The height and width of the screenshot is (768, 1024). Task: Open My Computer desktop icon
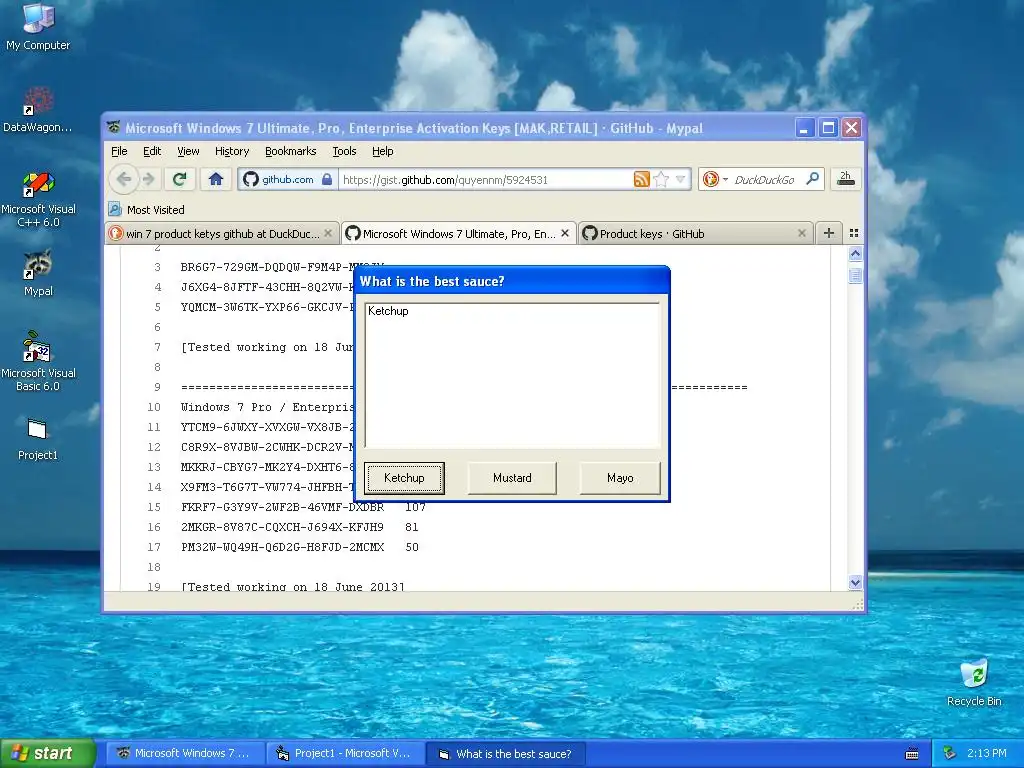click(38, 27)
